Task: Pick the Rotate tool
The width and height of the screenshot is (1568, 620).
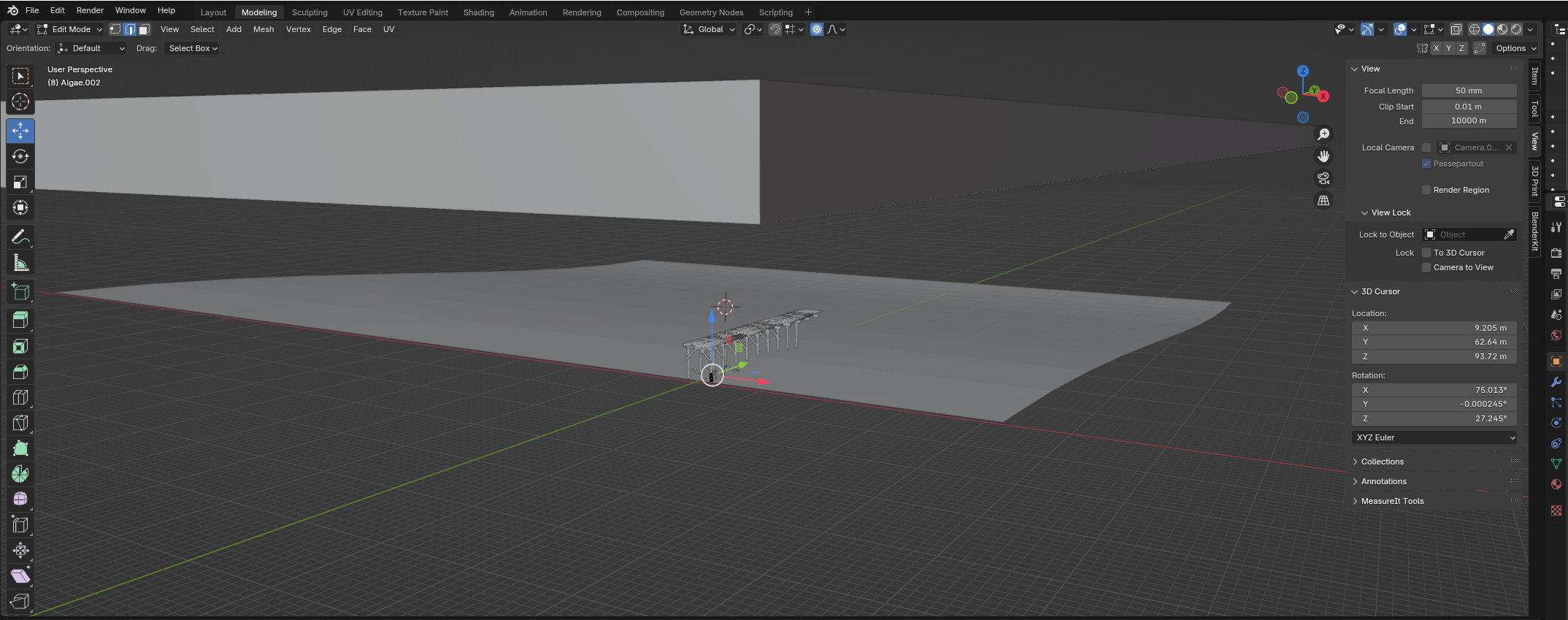Action: click(20, 156)
